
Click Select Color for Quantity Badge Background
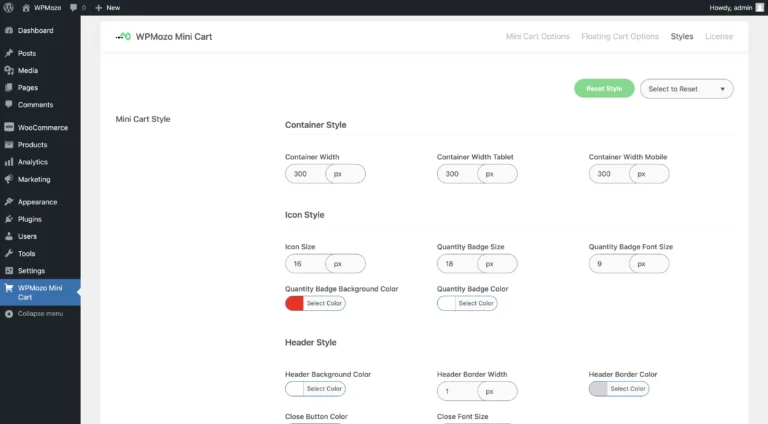(x=324, y=303)
